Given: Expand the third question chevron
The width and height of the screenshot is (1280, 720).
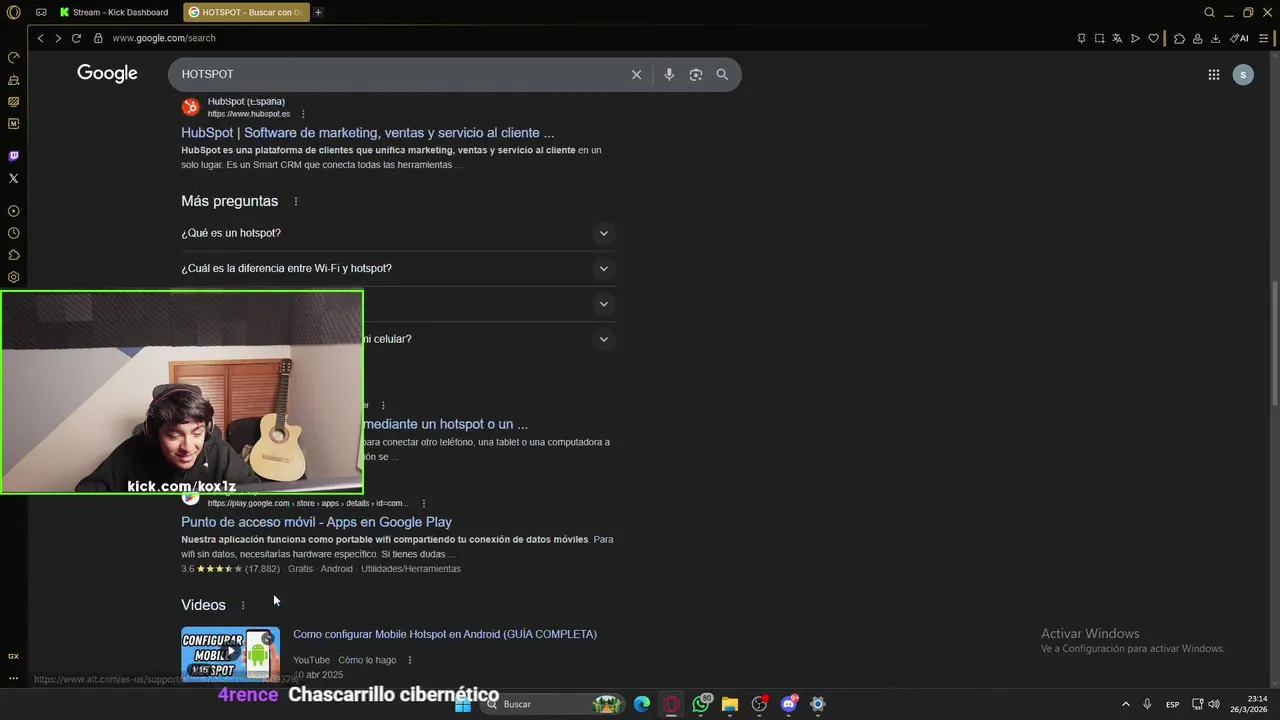Looking at the screenshot, I should point(603,303).
